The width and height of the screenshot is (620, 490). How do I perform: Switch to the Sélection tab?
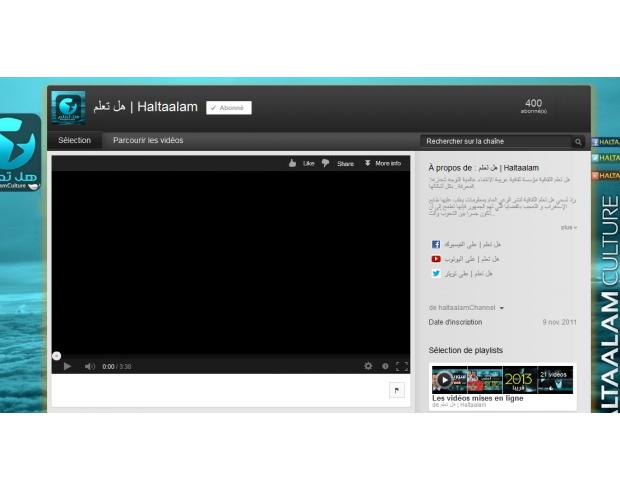[x=74, y=140]
